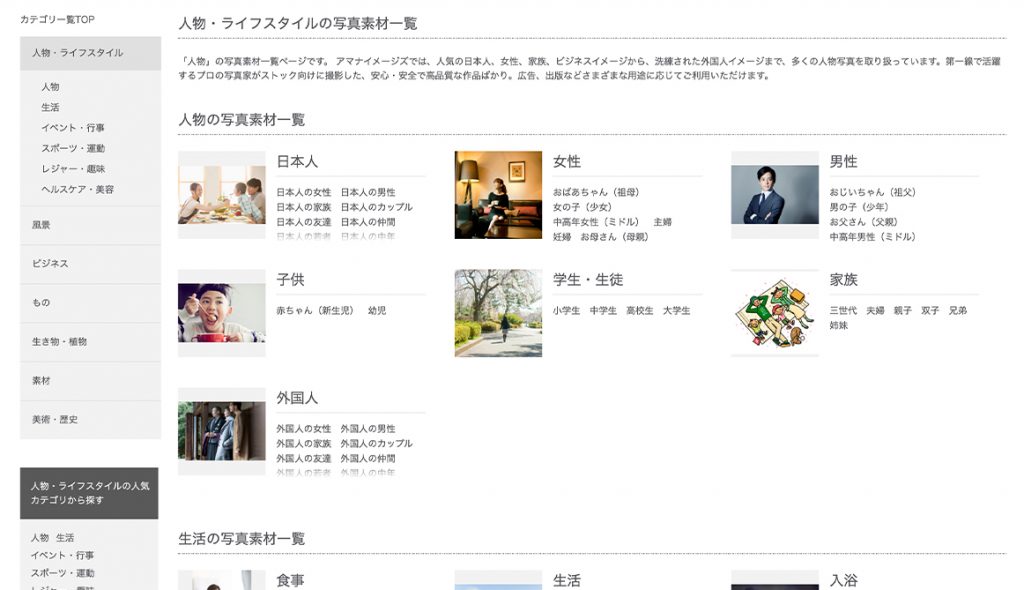The height and width of the screenshot is (590, 1024).
Task: Open the 男性 heading link
Action: coord(843,161)
